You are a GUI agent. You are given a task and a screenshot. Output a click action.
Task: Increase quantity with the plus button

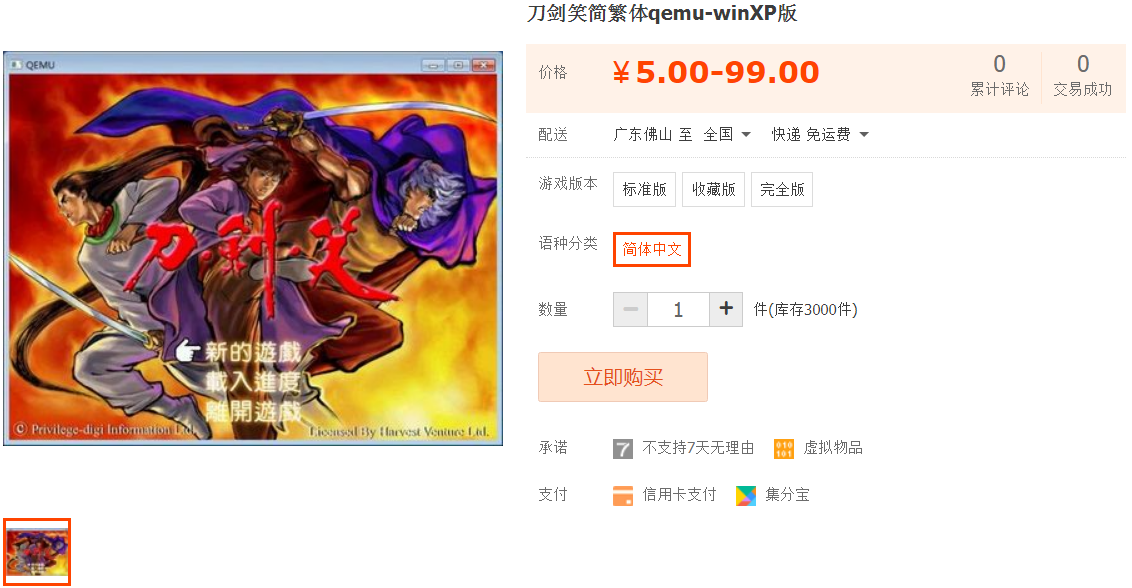point(726,309)
